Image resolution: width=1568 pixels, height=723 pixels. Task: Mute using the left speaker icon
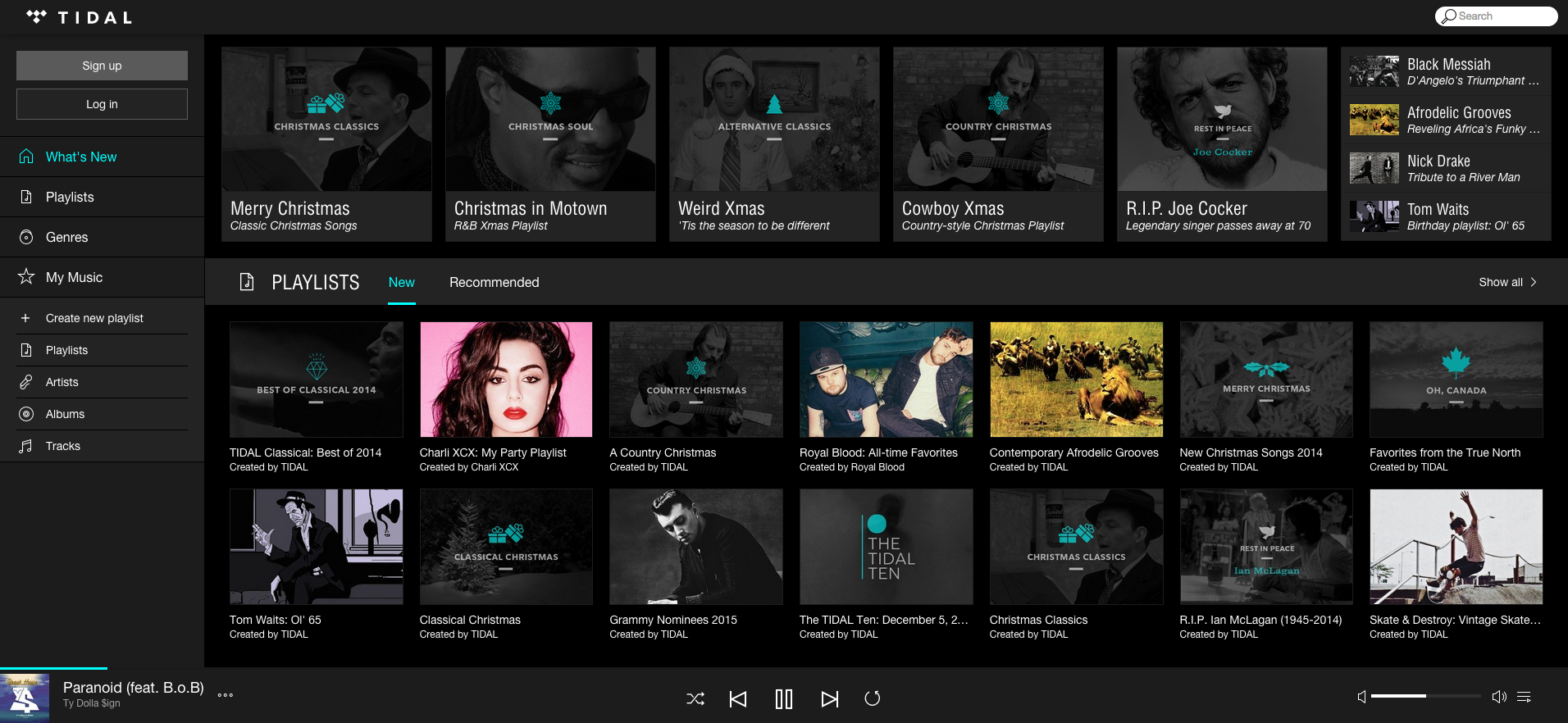(x=1361, y=697)
